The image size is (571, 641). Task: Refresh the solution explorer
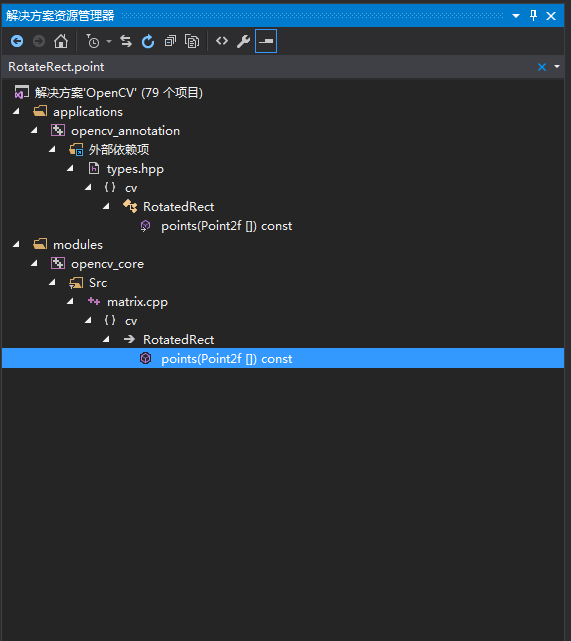148,41
